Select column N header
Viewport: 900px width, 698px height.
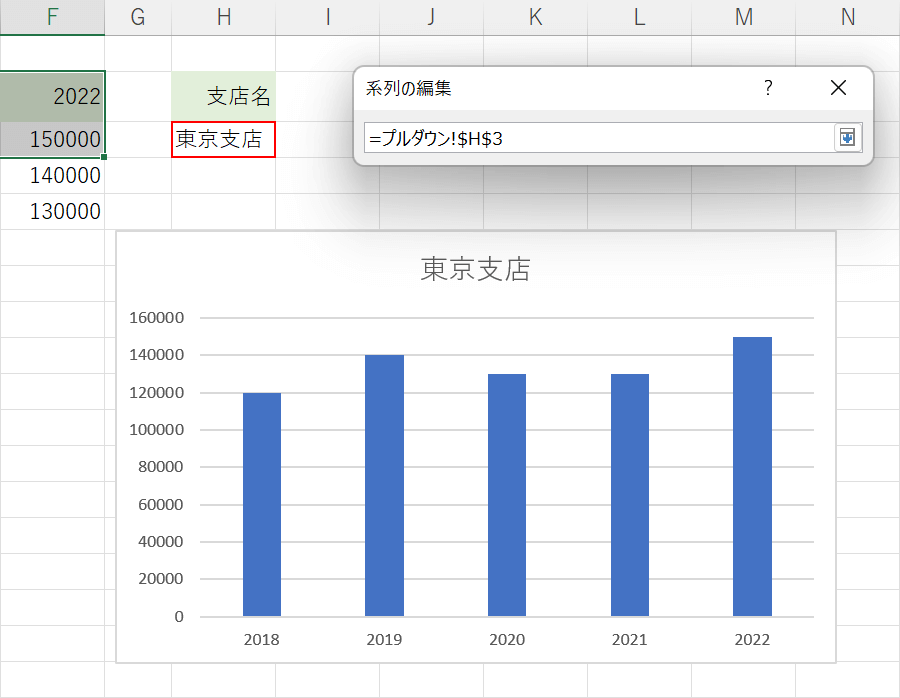[x=848, y=17]
